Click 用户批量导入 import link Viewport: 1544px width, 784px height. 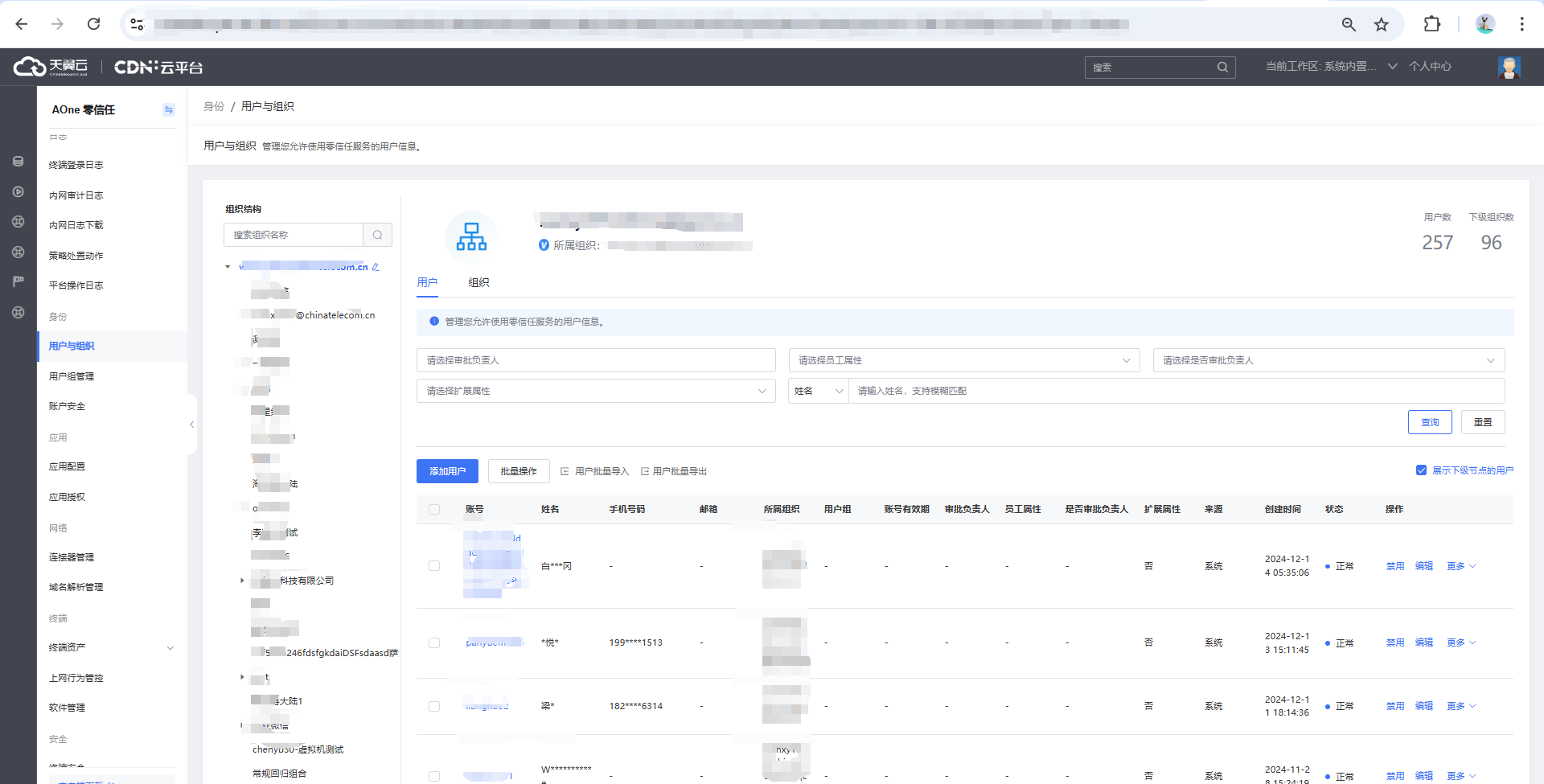(x=595, y=471)
